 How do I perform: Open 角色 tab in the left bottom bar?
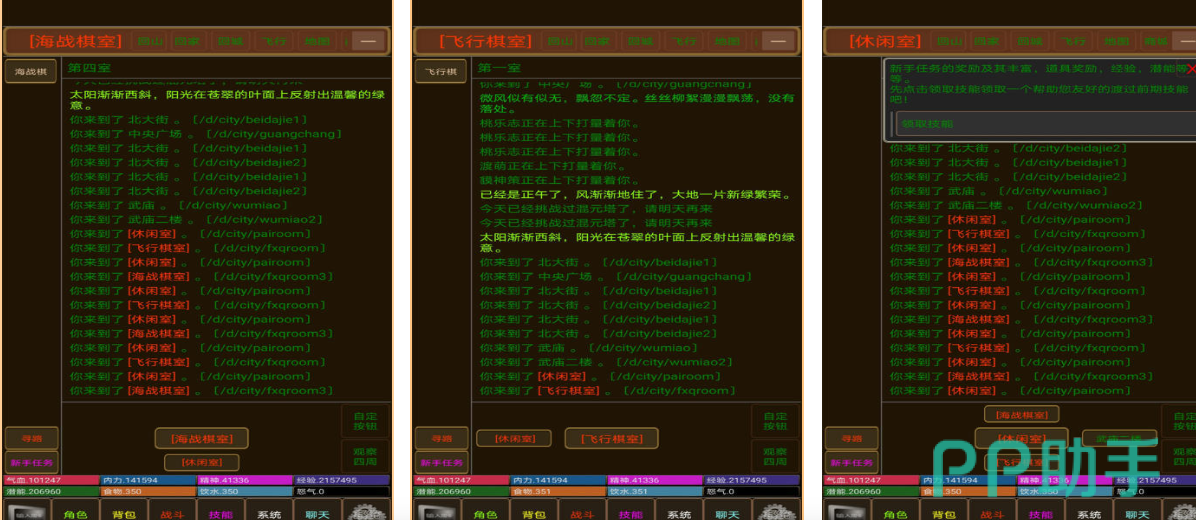click(77, 513)
